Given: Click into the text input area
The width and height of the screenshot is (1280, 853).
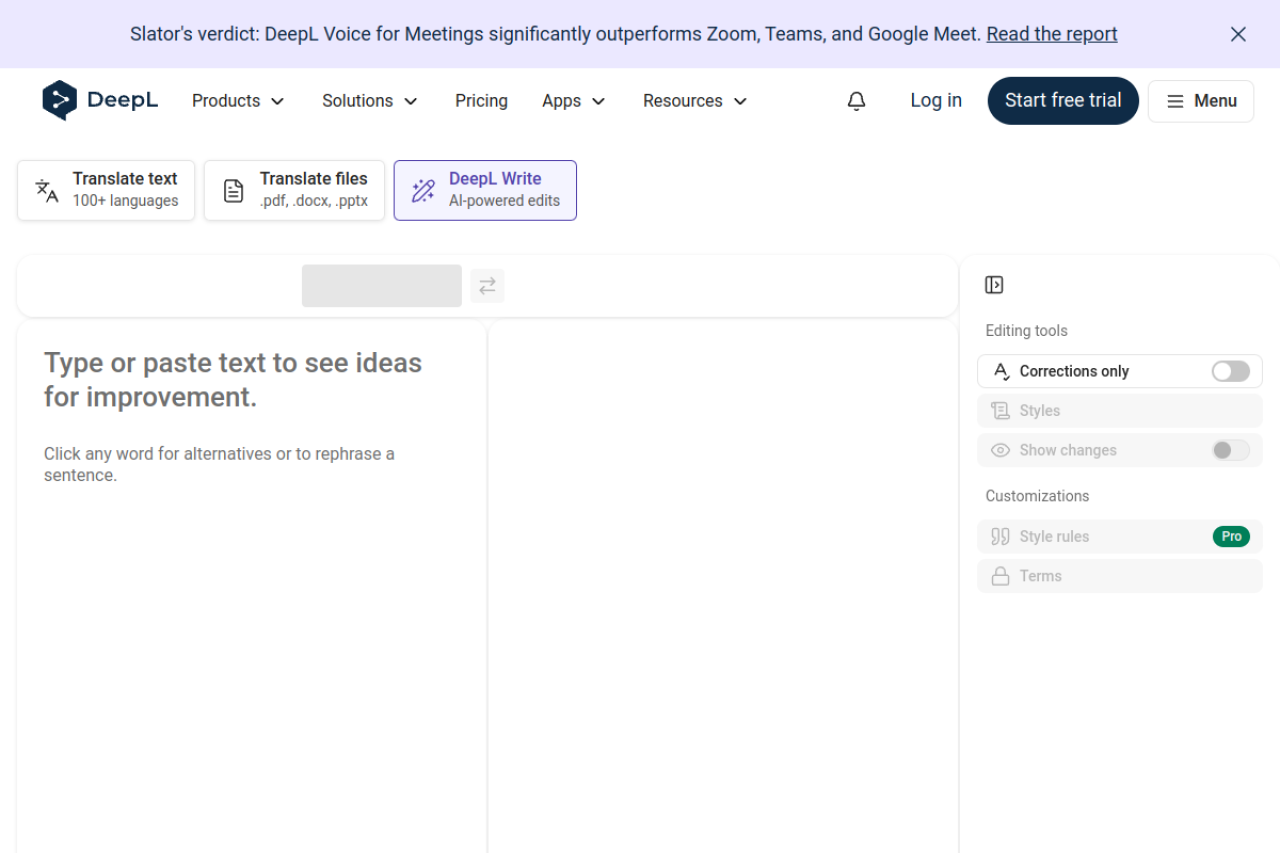Looking at the screenshot, I should point(252,586).
